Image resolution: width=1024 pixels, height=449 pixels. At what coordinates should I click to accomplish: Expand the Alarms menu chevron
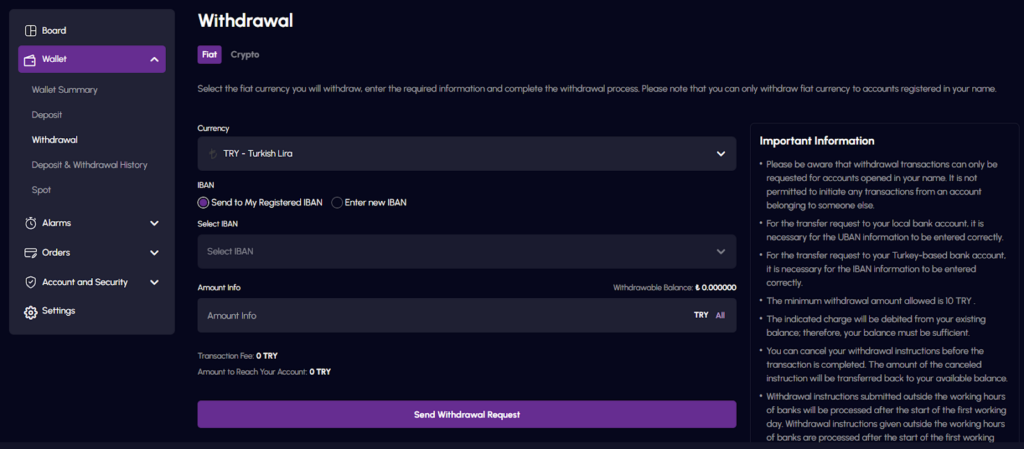tap(154, 223)
